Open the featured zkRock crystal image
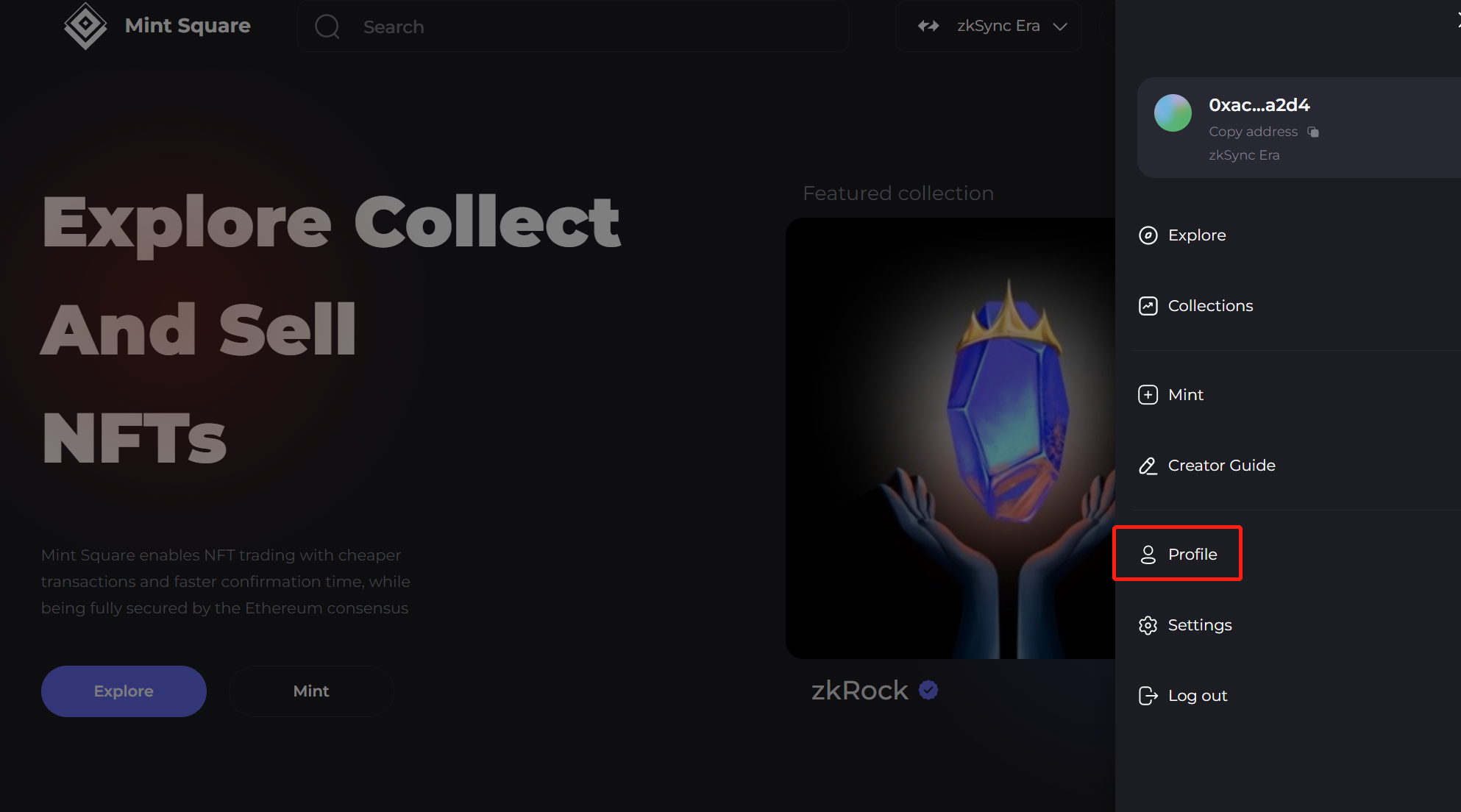1461x812 pixels. [x=950, y=438]
